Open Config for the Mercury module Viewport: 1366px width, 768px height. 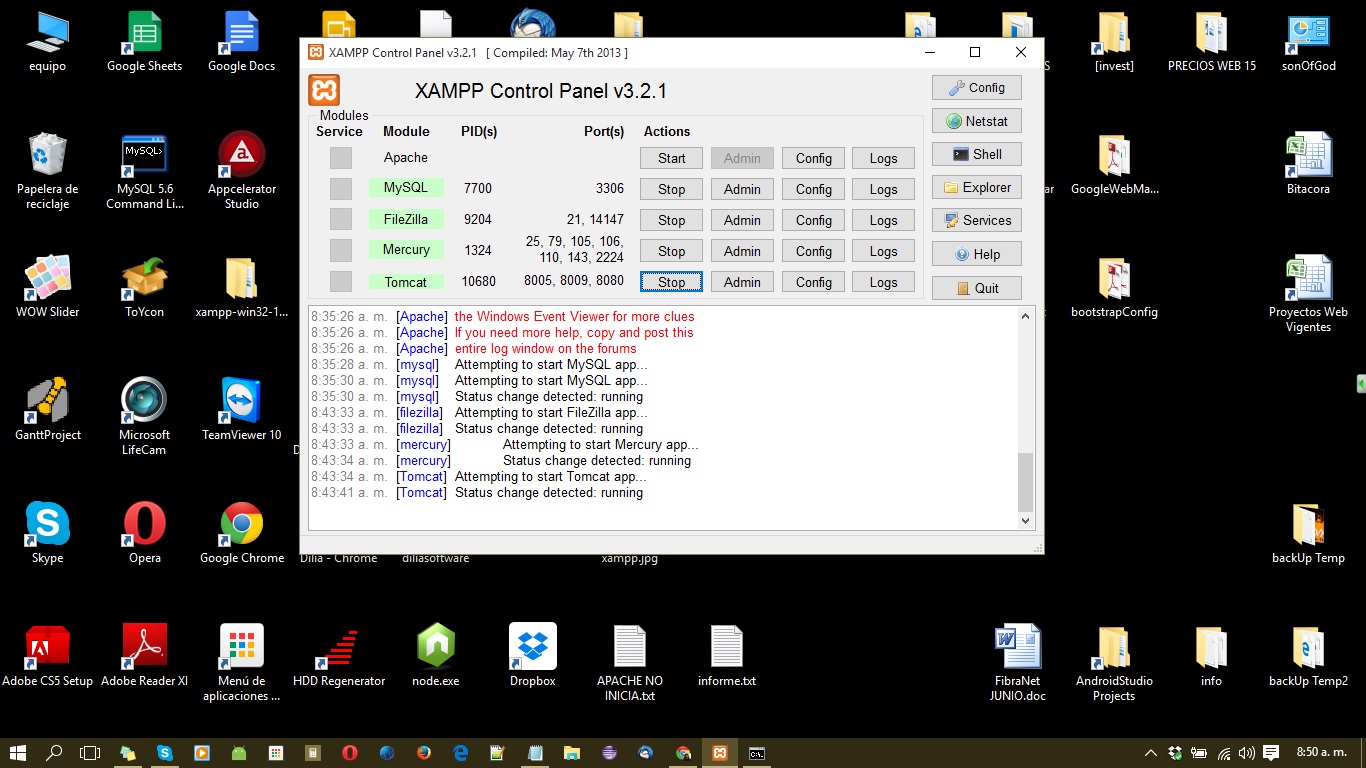[x=814, y=251]
